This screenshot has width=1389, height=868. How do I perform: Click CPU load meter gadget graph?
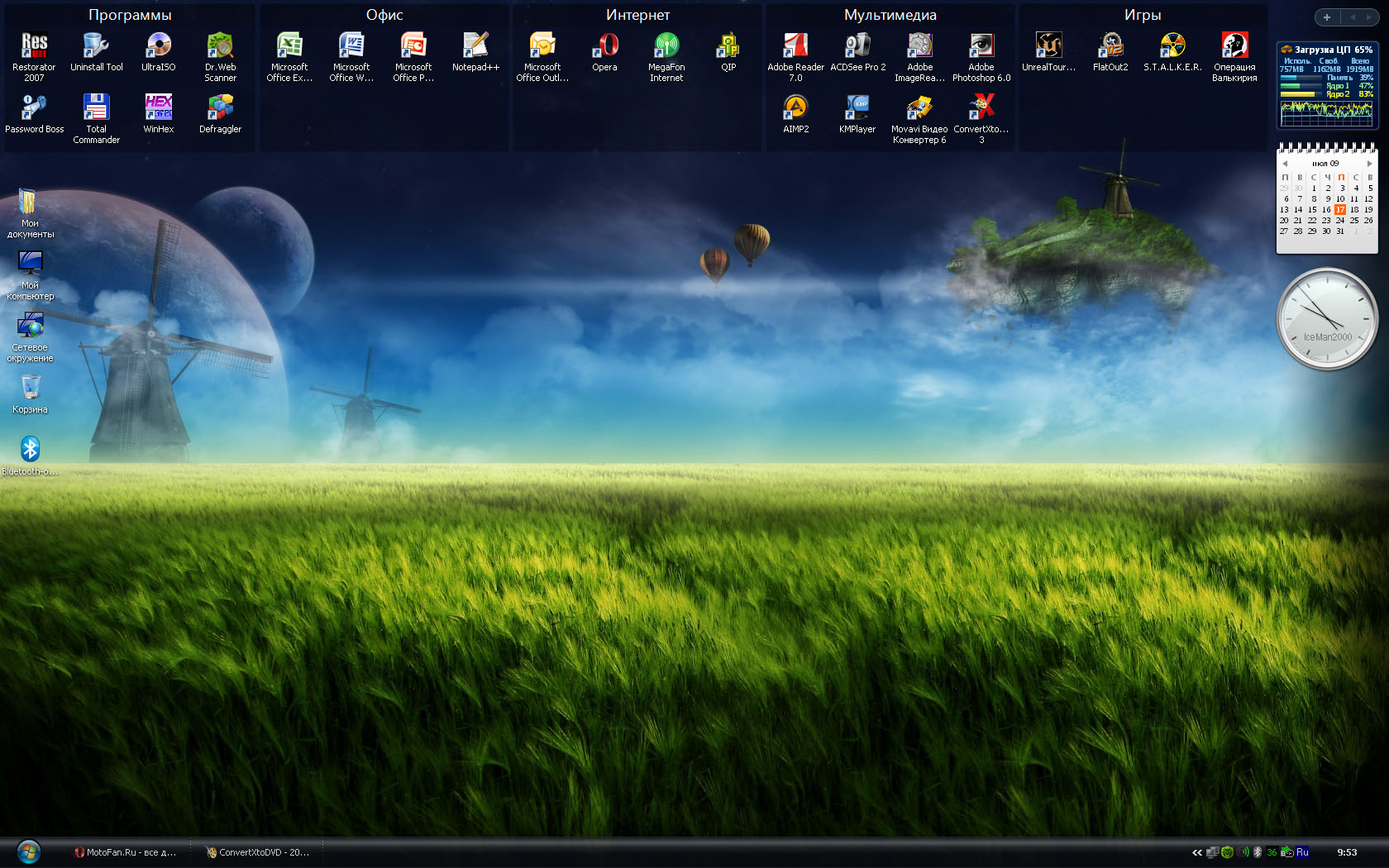[1327, 113]
